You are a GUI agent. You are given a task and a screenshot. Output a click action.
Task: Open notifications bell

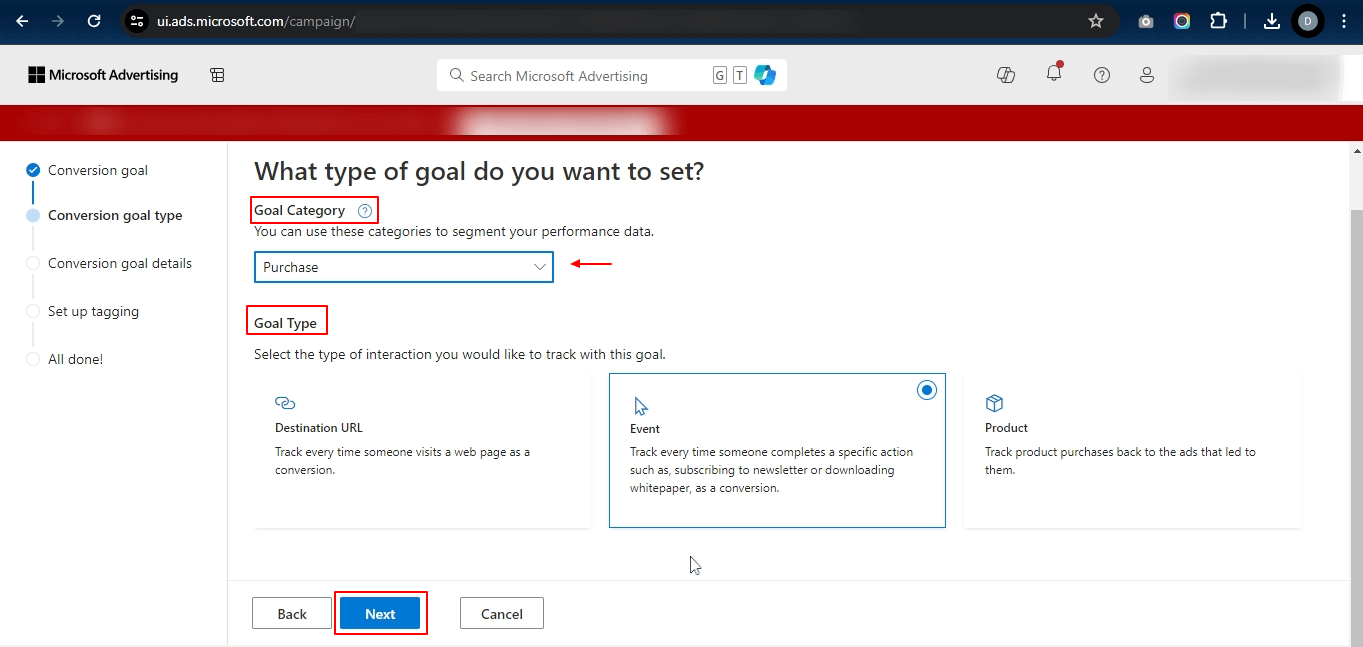pyautogui.click(x=1054, y=73)
